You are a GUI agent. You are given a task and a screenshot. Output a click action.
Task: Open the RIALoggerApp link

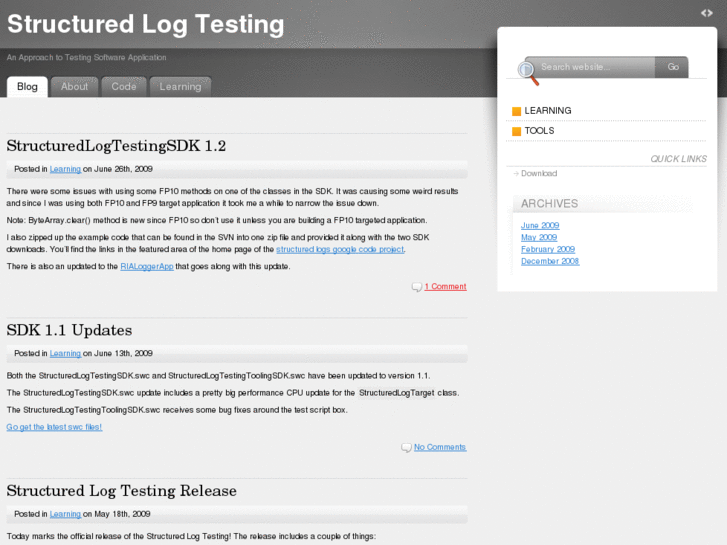[x=147, y=267]
